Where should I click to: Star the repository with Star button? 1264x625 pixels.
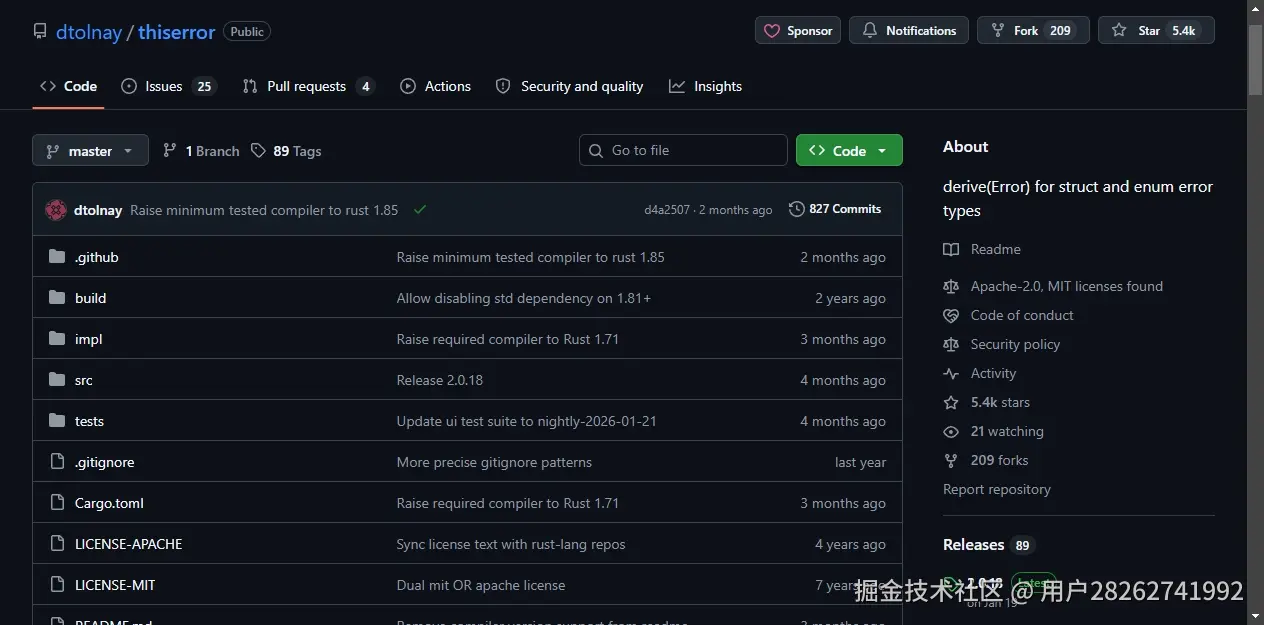[x=1156, y=31]
